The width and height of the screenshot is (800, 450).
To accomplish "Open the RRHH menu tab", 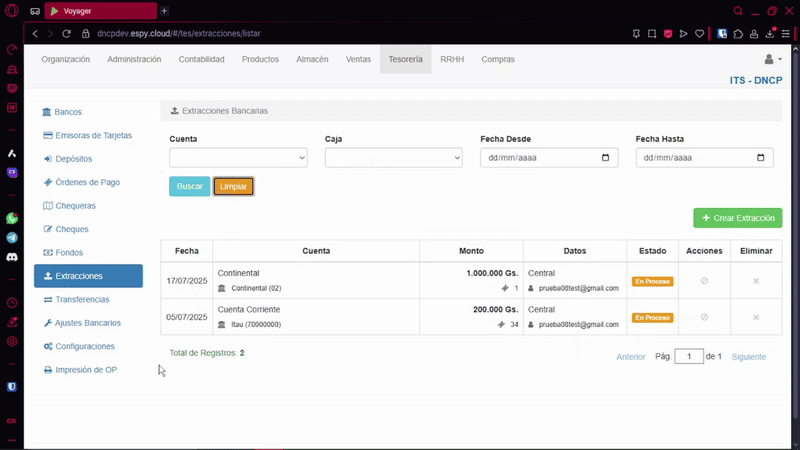I will coord(452,60).
